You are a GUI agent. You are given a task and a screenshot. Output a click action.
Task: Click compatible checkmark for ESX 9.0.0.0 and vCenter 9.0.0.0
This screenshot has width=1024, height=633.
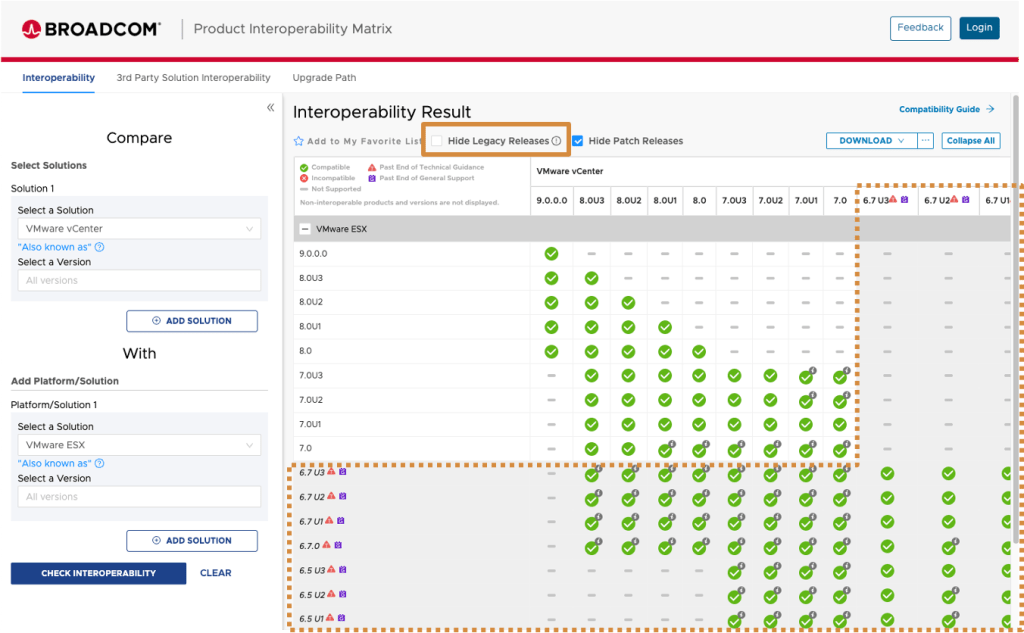coord(551,253)
